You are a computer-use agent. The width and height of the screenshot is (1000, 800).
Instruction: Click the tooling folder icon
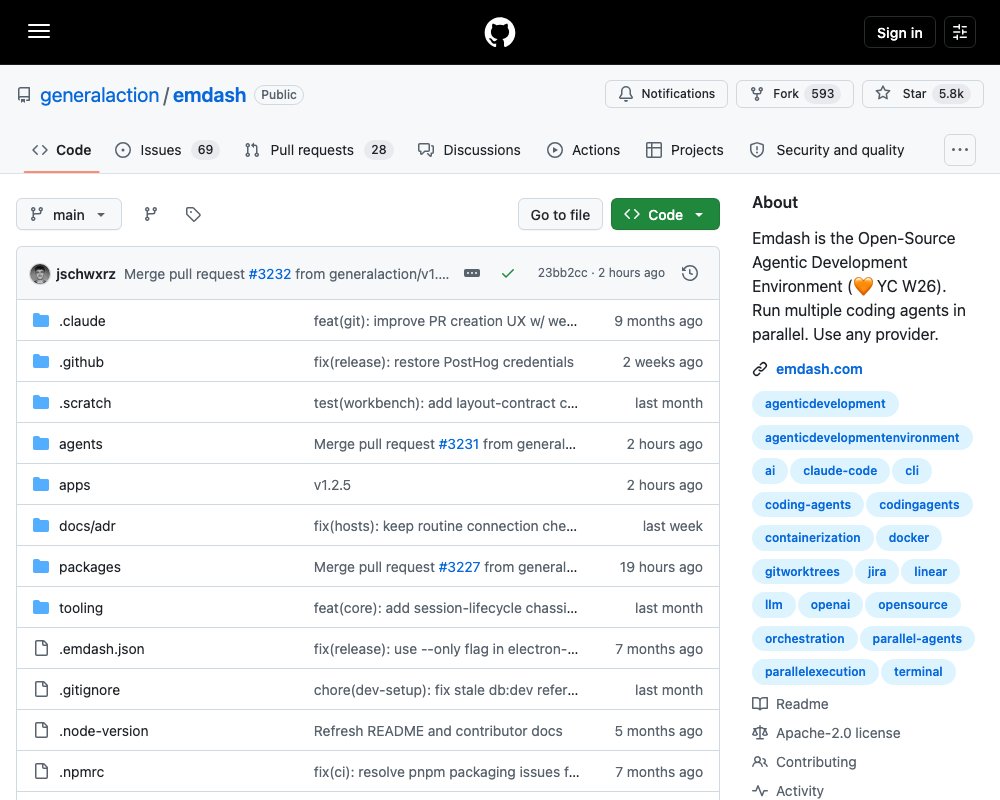pos(41,607)
